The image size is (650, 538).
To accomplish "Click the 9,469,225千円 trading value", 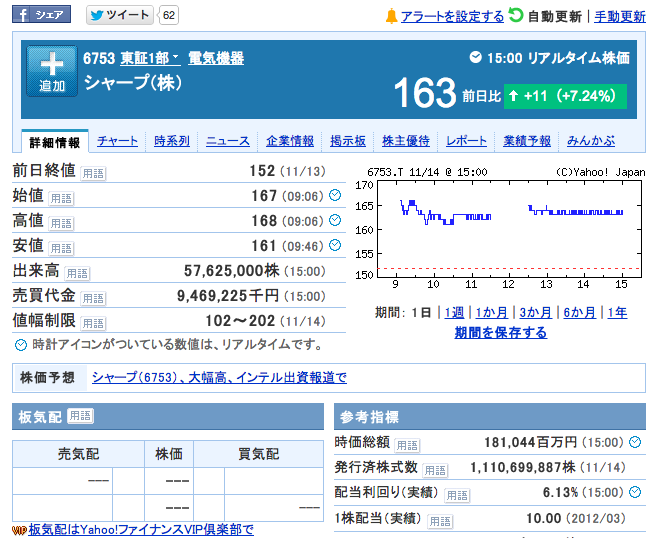I will point(228,296).
